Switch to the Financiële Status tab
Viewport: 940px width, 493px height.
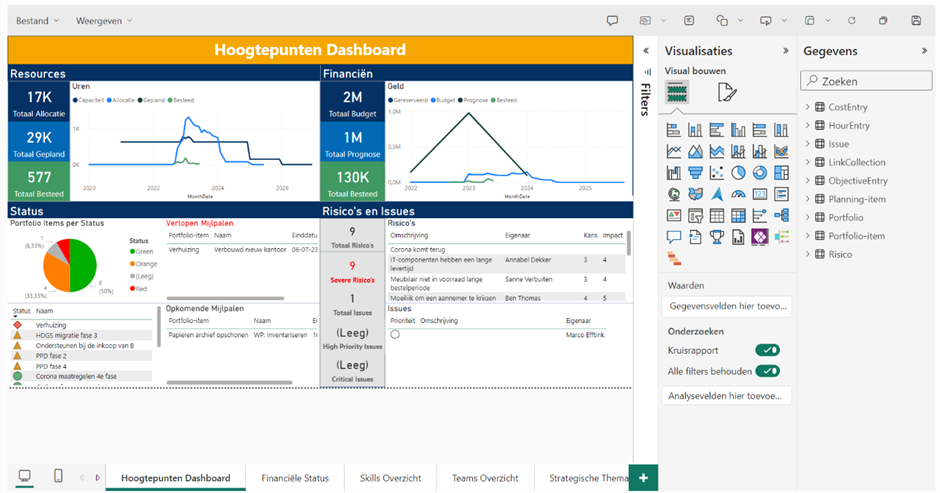pos(295,478)
